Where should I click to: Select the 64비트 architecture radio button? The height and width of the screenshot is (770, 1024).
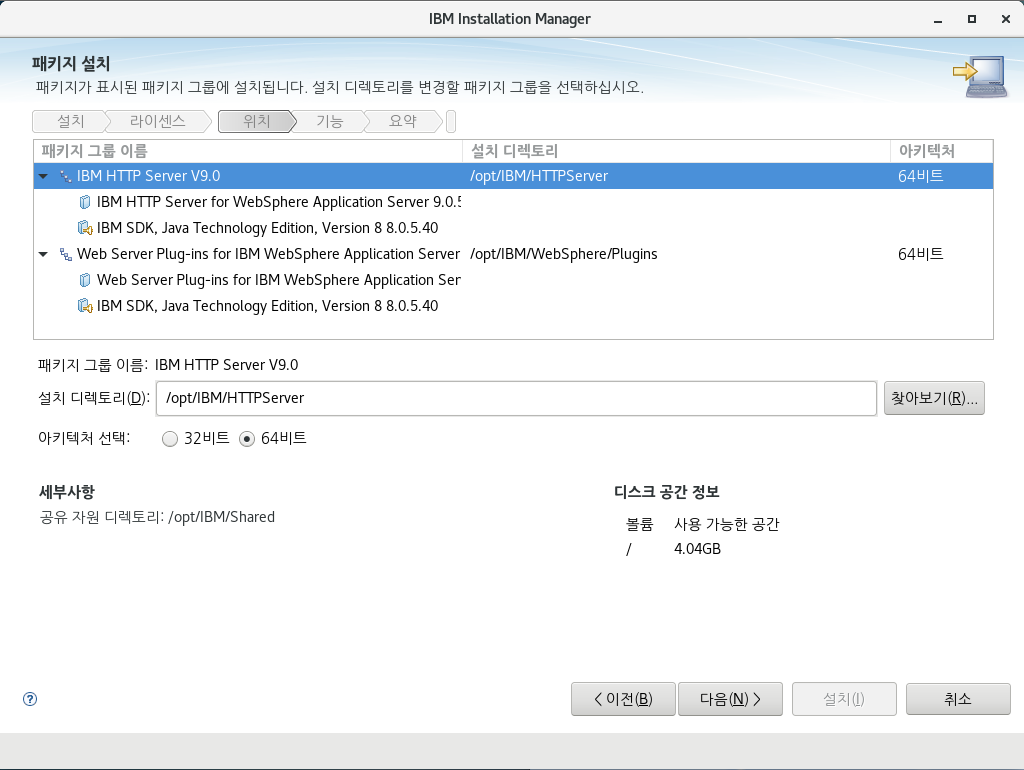247,439
